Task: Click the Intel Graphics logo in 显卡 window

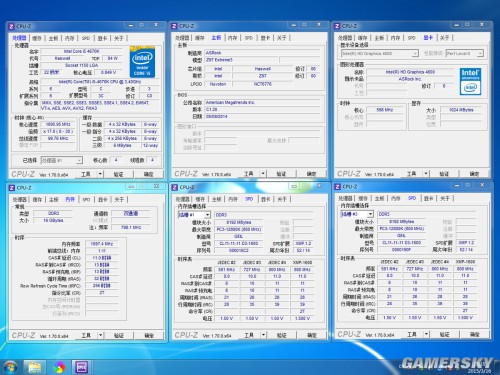Action: [470, 81]
